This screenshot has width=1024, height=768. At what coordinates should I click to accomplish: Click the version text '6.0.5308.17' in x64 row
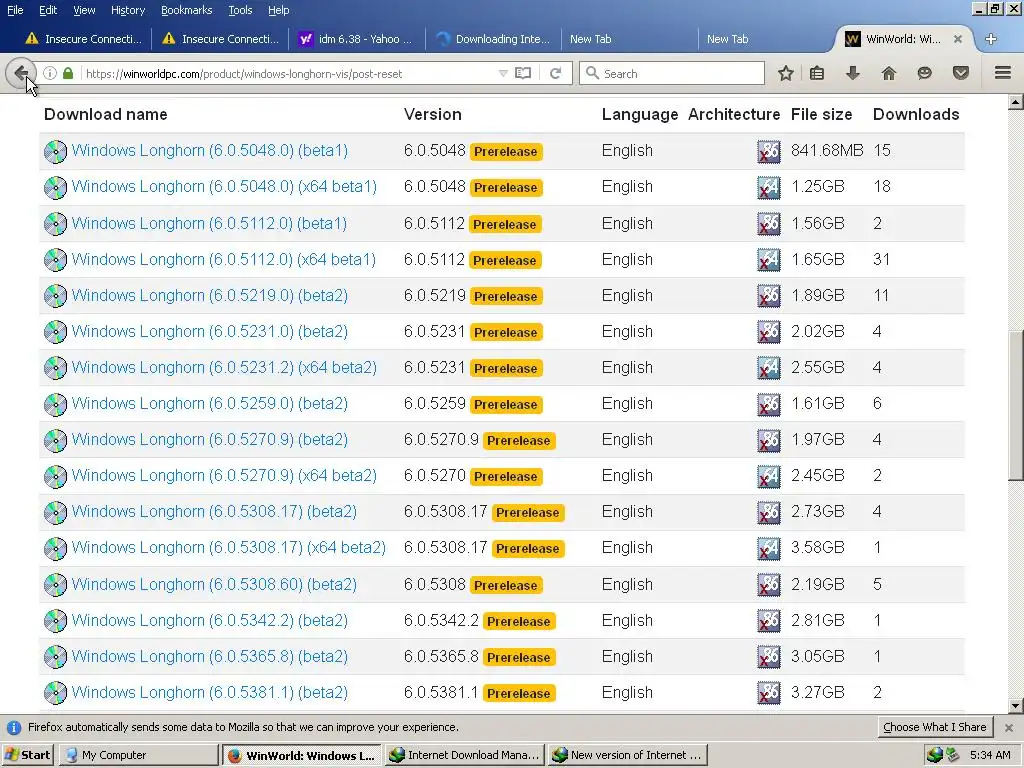pos(445,548)
